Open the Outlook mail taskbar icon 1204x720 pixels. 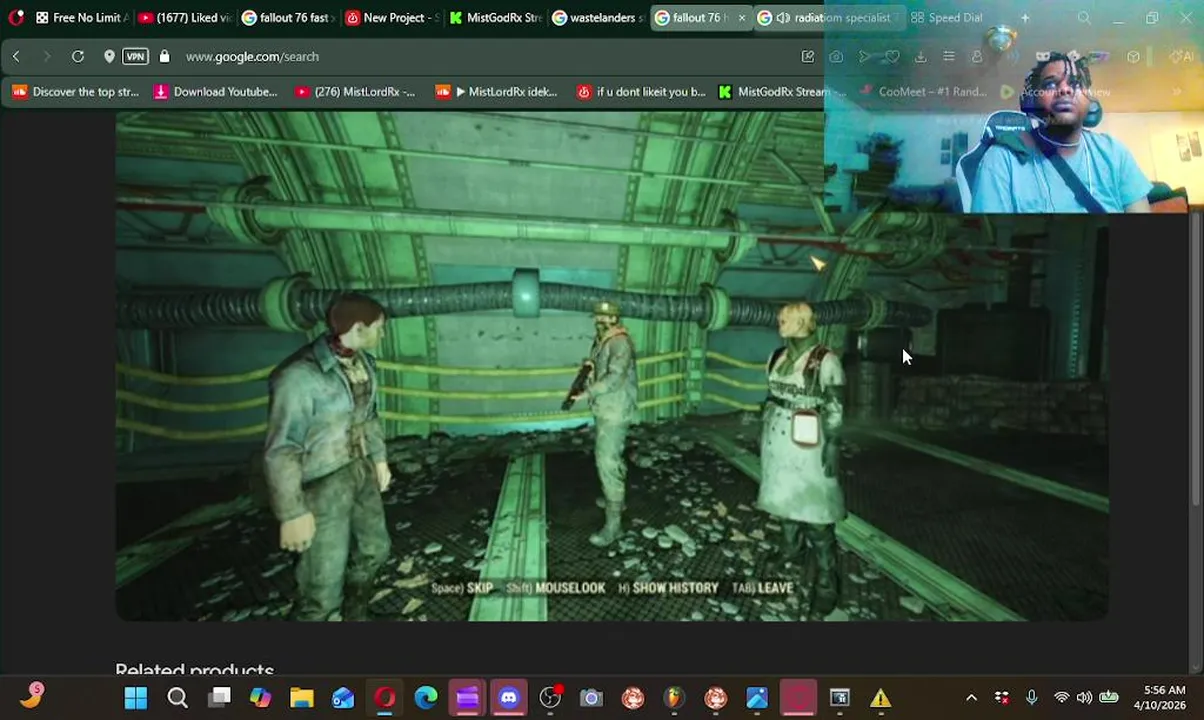point(343,698)
